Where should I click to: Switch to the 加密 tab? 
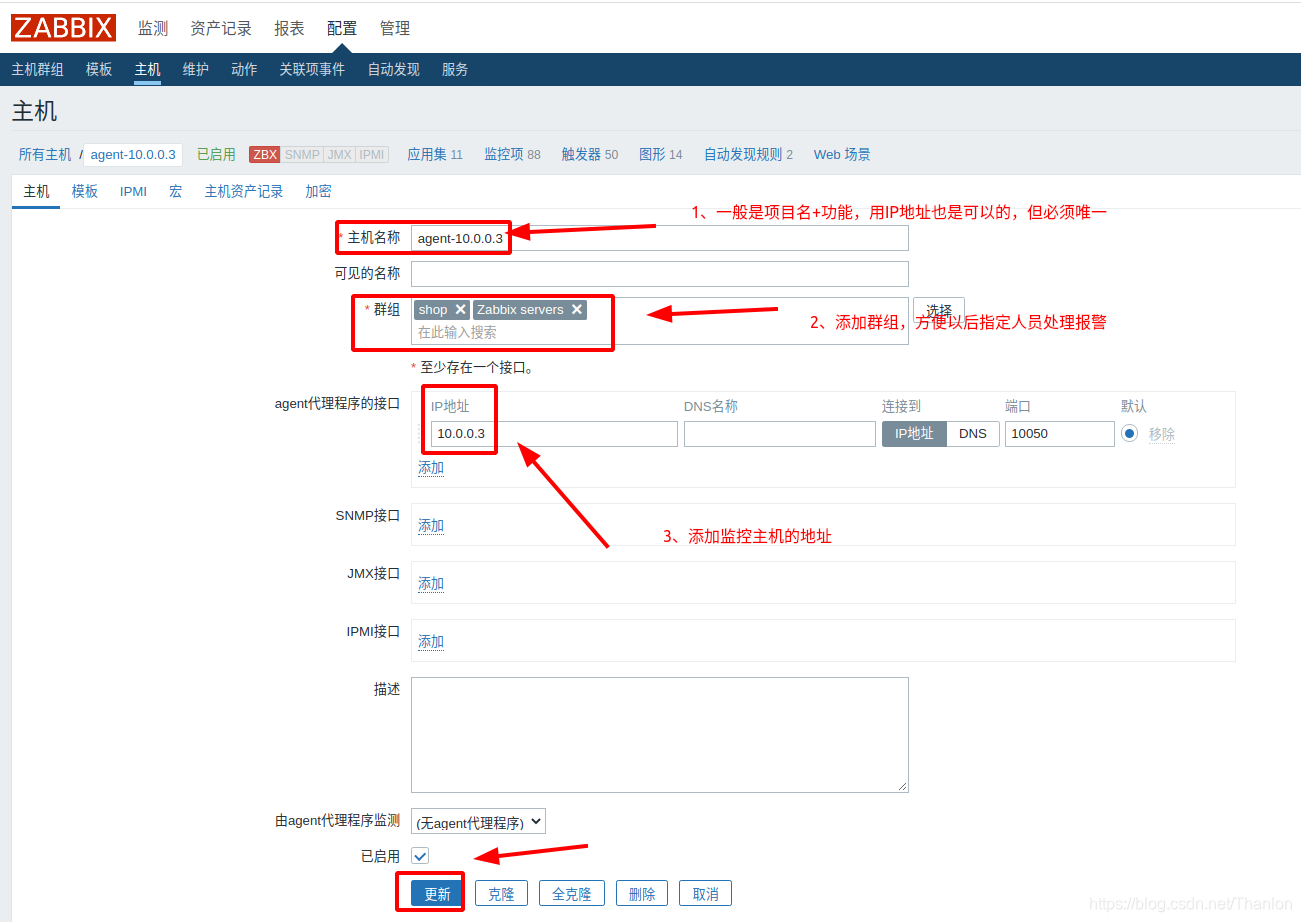(318, 191)
